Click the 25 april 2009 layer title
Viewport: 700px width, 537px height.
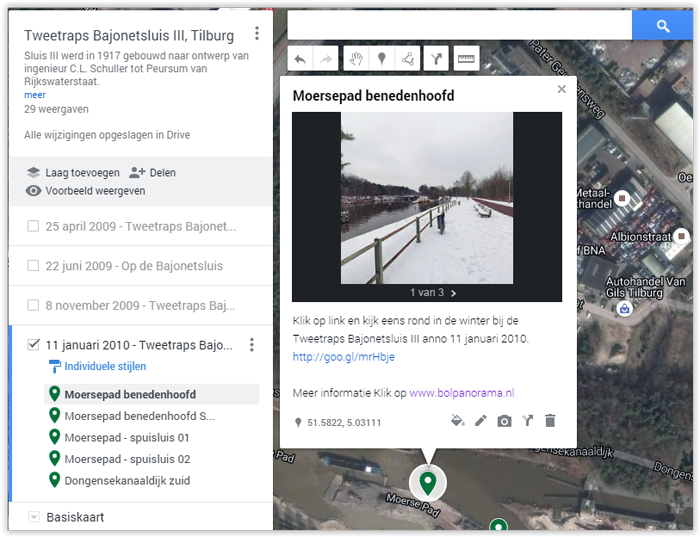pyautogui.click(x=141, y=226)
